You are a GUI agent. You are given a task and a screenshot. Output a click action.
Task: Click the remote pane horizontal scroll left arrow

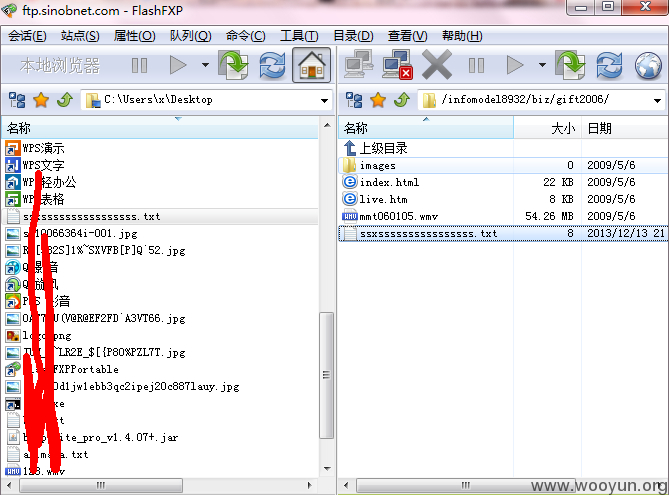point(346,485)
